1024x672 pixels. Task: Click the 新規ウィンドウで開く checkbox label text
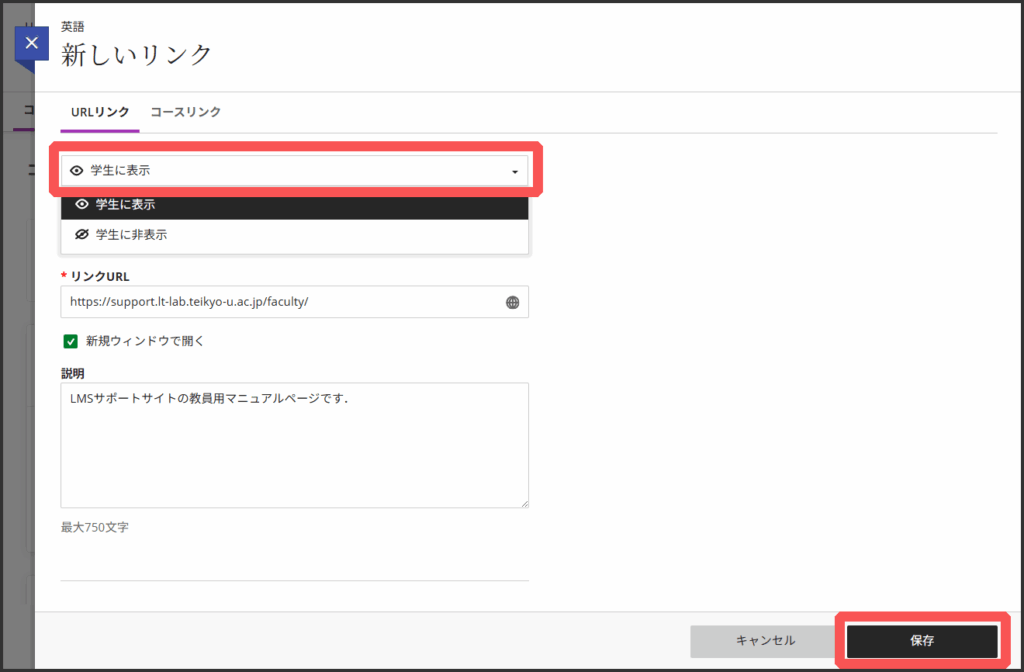click(x=145, y=341)
